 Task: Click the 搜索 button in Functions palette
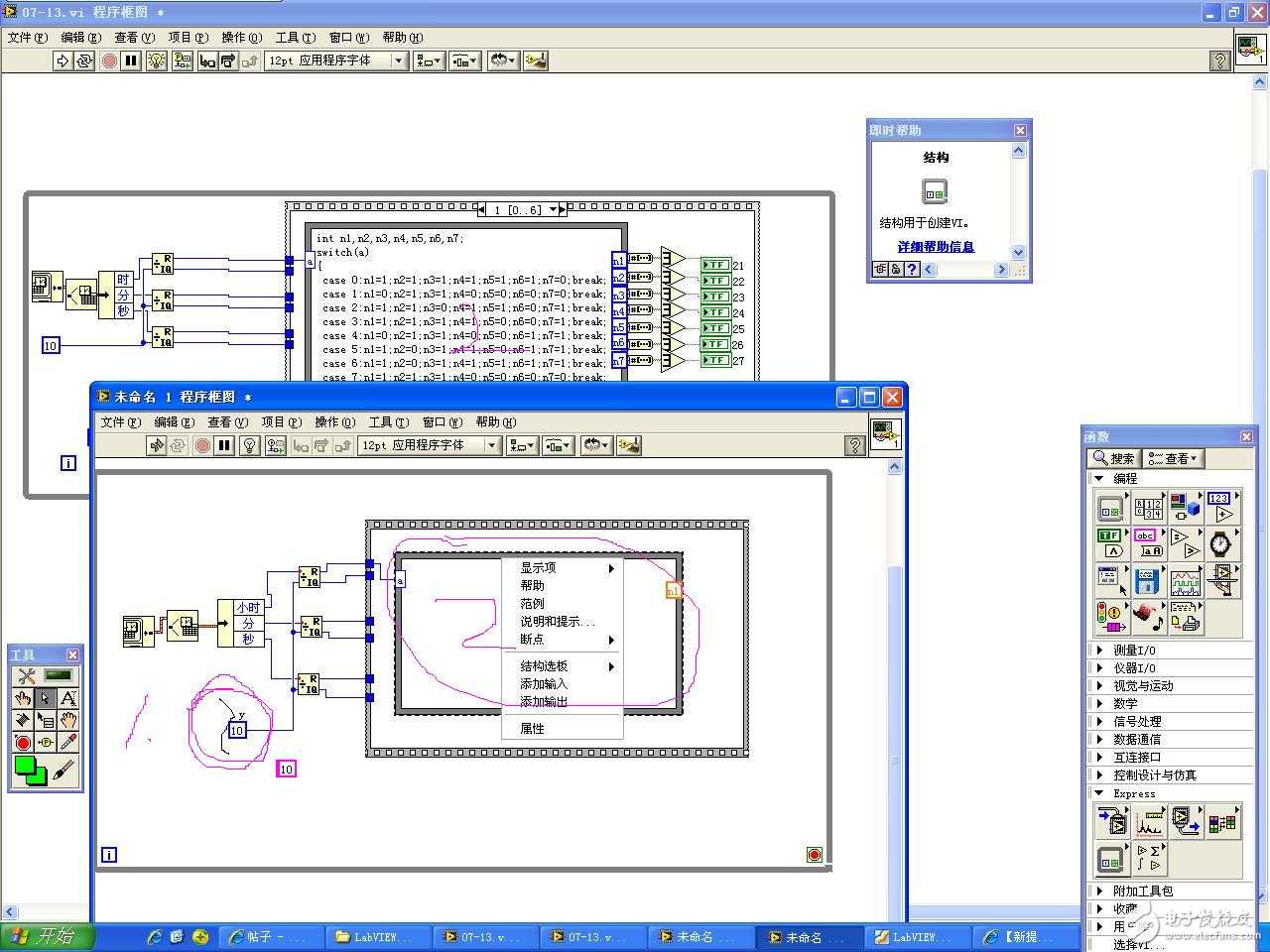click(x=1113, y=458)
